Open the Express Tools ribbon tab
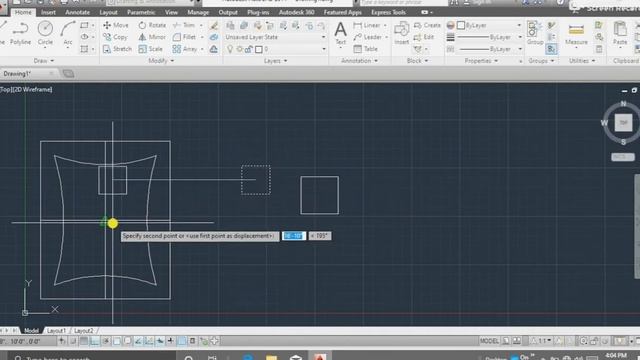Screen dimensions: 640x360 tap(388, 12)
